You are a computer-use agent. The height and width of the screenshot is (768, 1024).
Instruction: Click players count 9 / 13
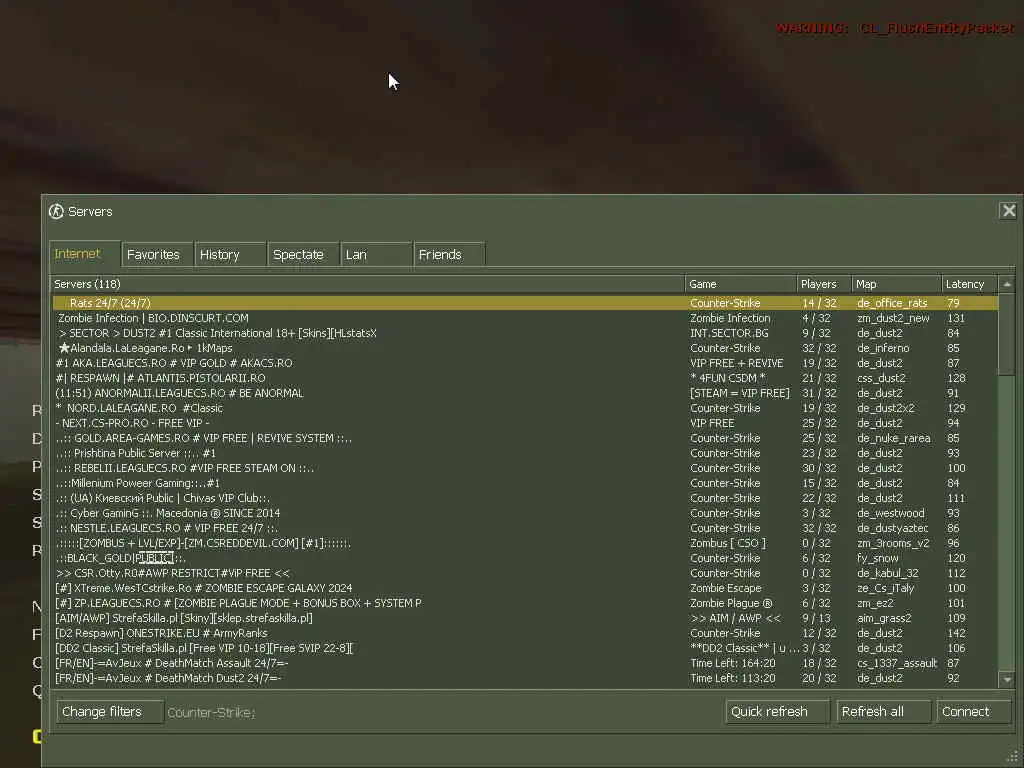click(816, 618)
